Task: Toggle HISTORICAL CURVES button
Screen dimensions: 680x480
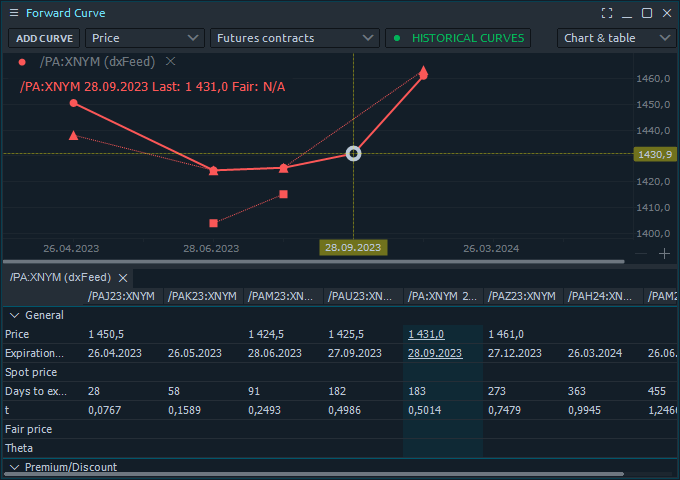Action: click(458, 38)
